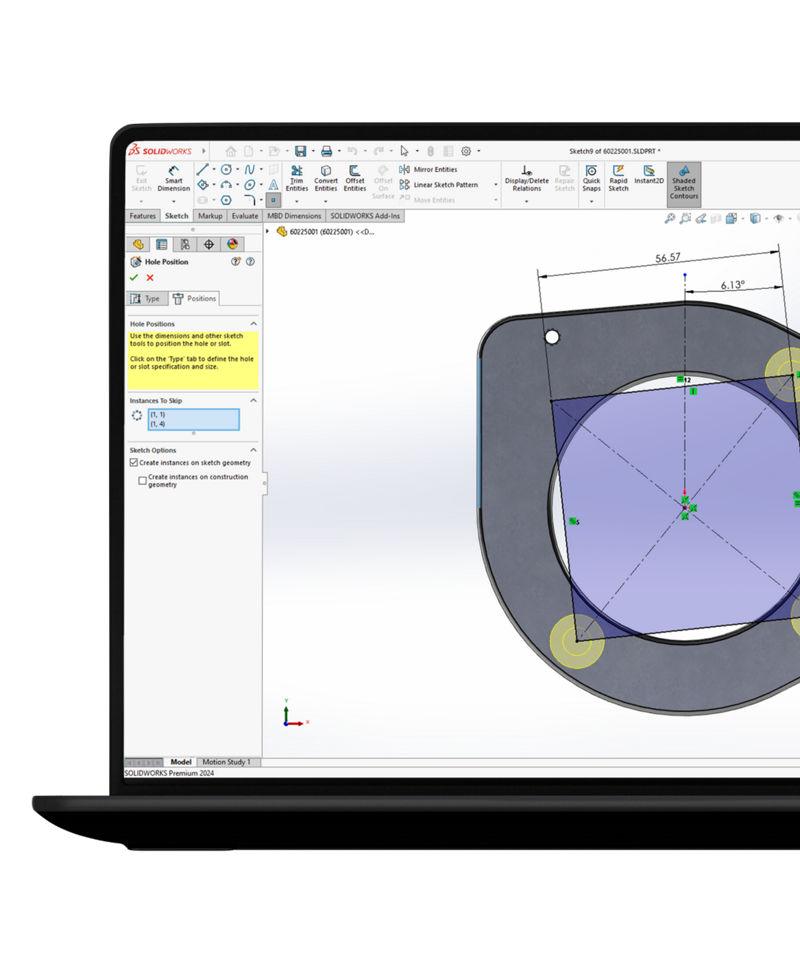
Task: Toggle Instant2D
Action: [x=649, y=174]
